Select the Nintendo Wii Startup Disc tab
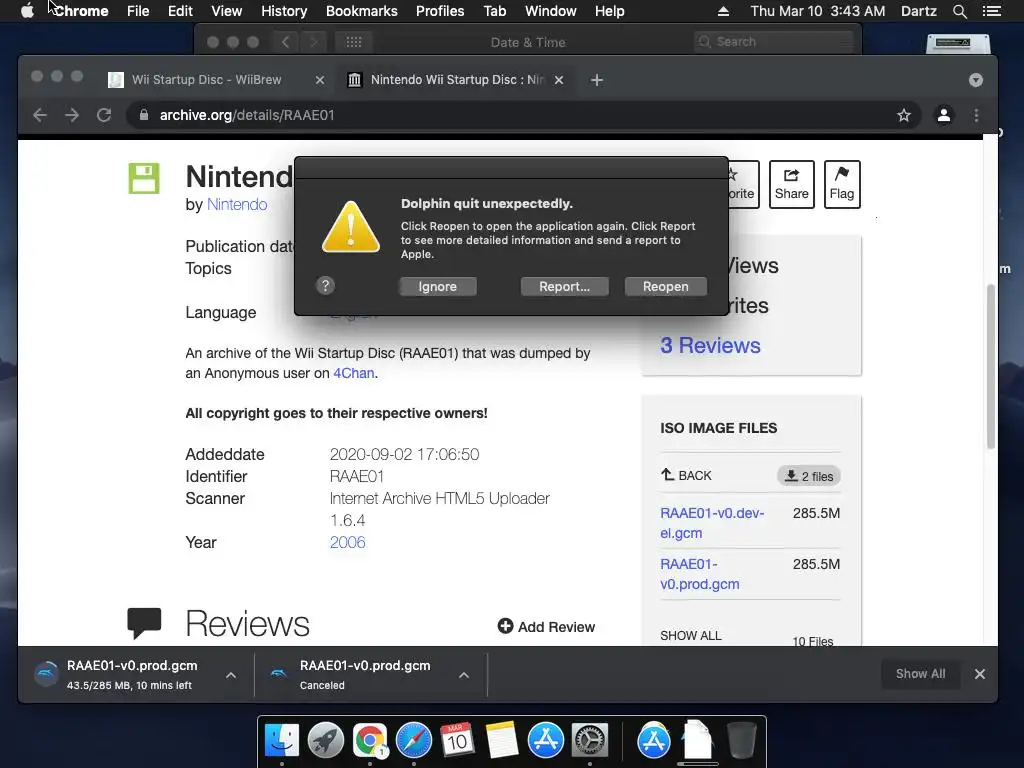 457,80
